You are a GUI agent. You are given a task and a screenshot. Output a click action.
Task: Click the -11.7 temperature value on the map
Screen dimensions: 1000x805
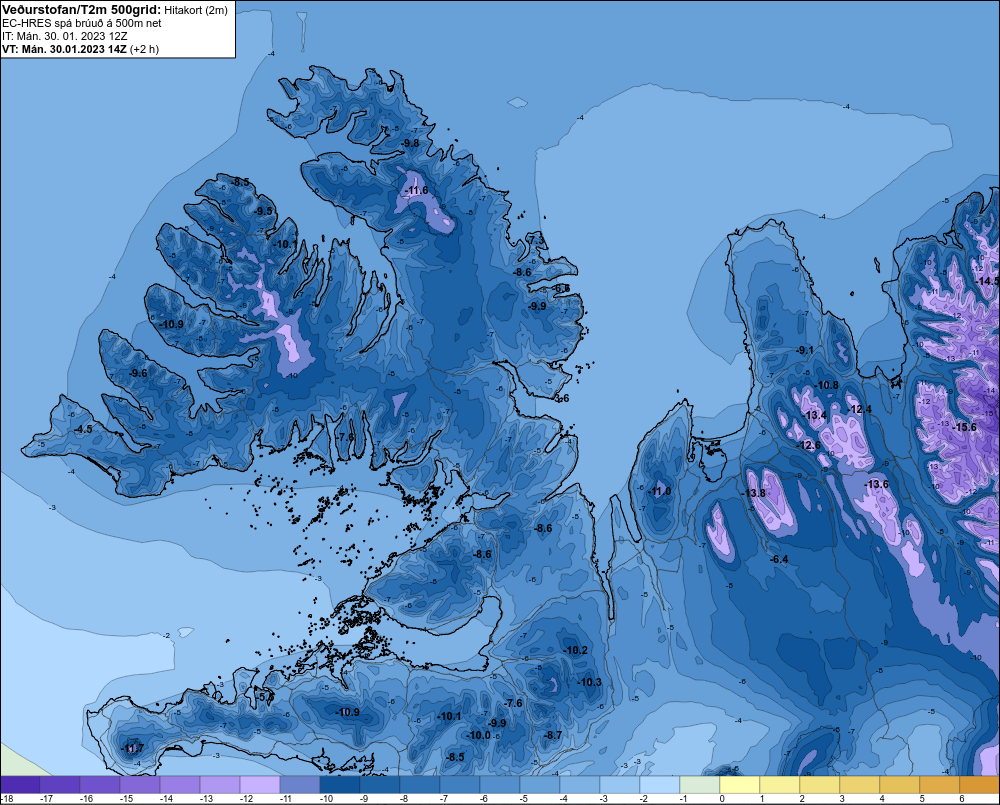[x=133, y=748]
